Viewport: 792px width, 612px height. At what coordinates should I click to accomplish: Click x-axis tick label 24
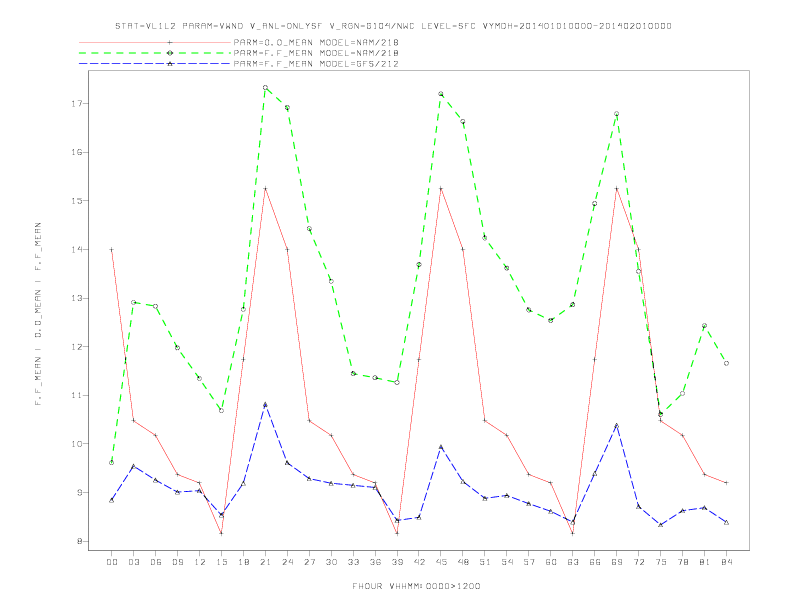point(287,562)
